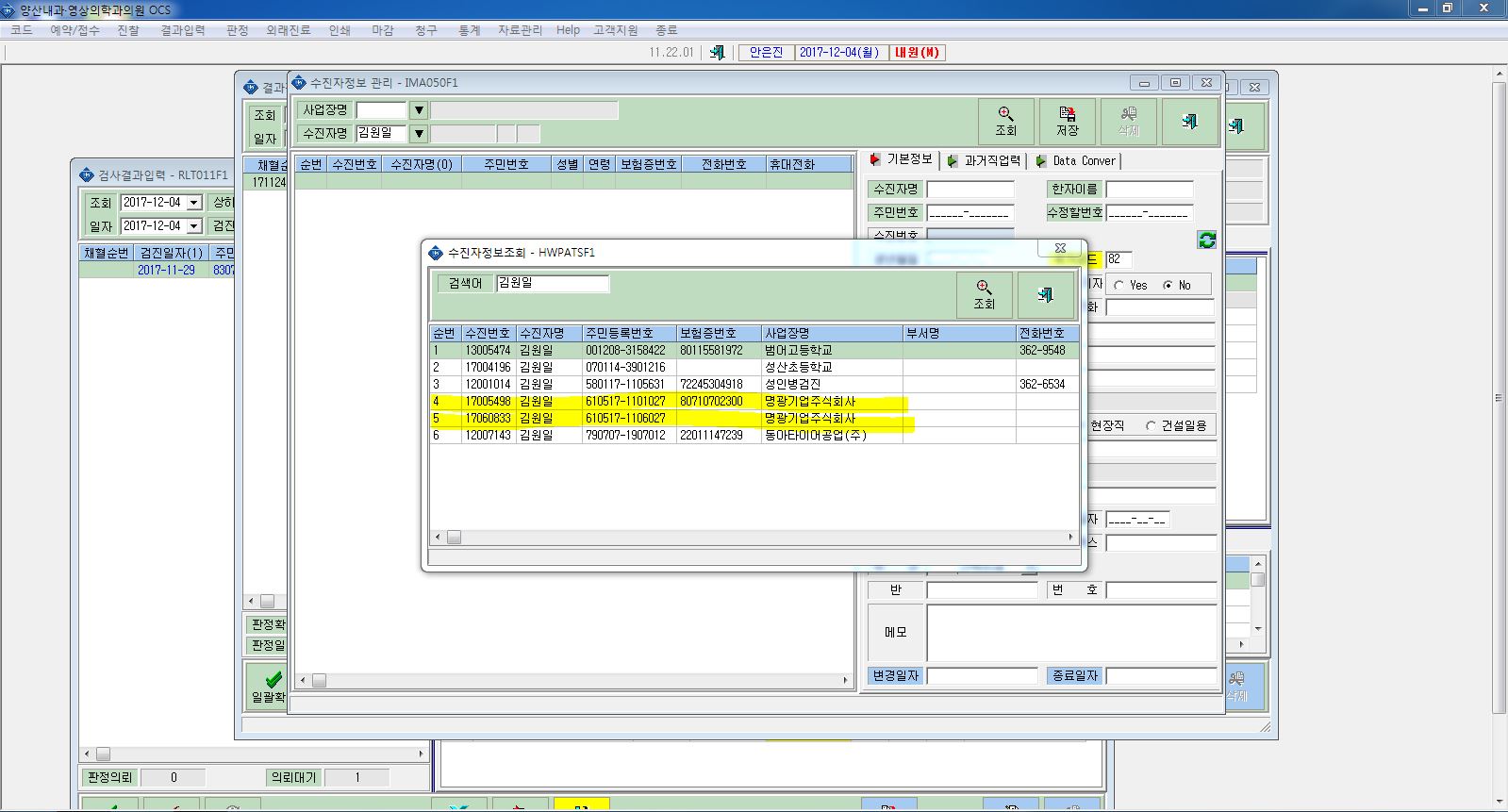Open the 결과입력 menu

(183, 30)
